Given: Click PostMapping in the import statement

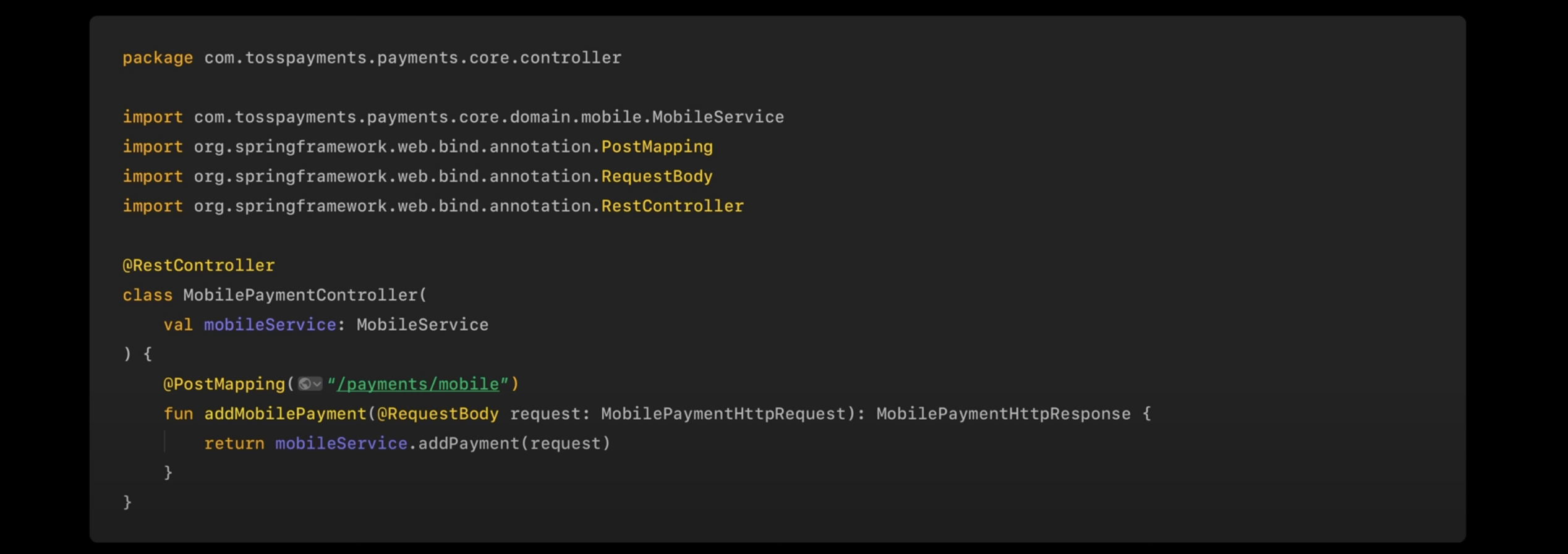Looking at the screenshot, I should (657, 147).
